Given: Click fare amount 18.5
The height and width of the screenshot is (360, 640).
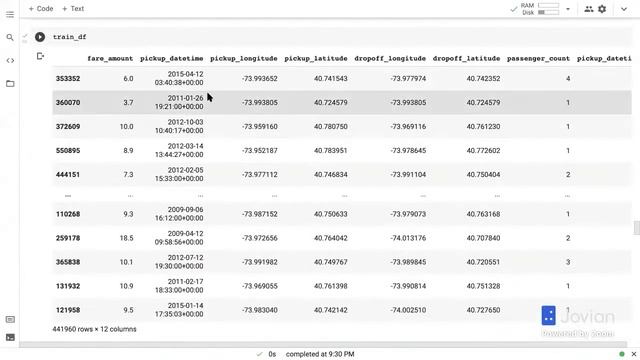Looking at the screenshot, I should coord(127,238).
